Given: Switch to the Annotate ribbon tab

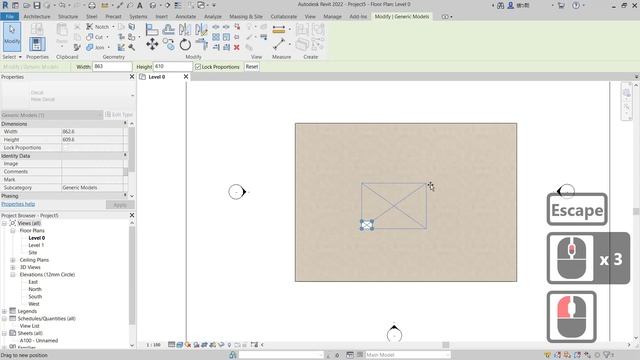Looking at the screenshot, I should pyautogui.click(x=186, y=16).
